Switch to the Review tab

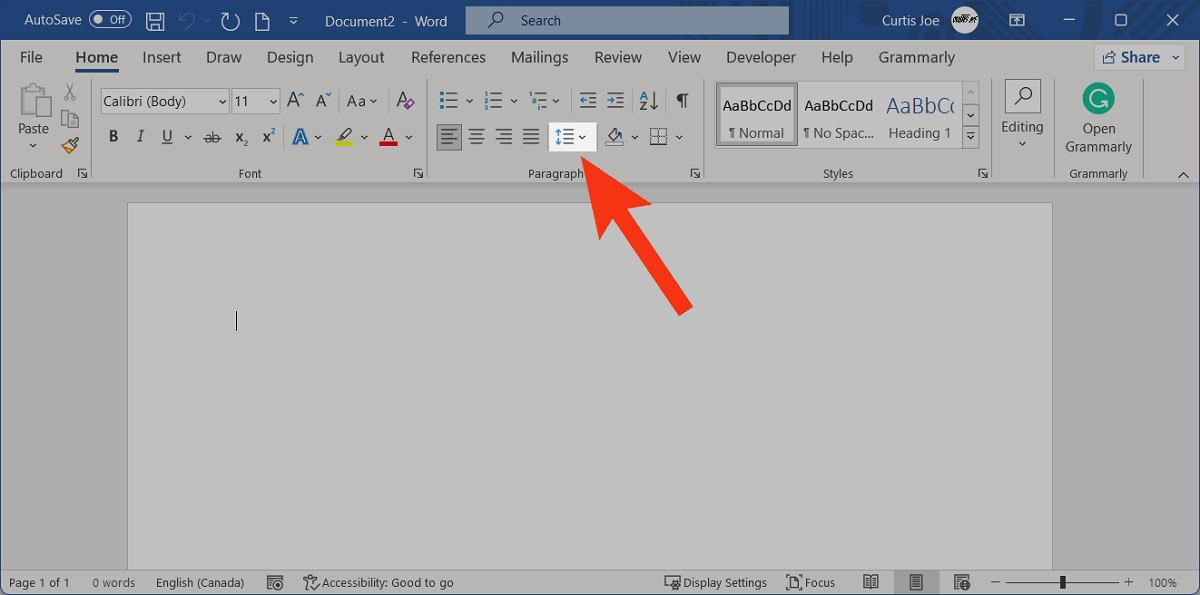pos(618,57)
